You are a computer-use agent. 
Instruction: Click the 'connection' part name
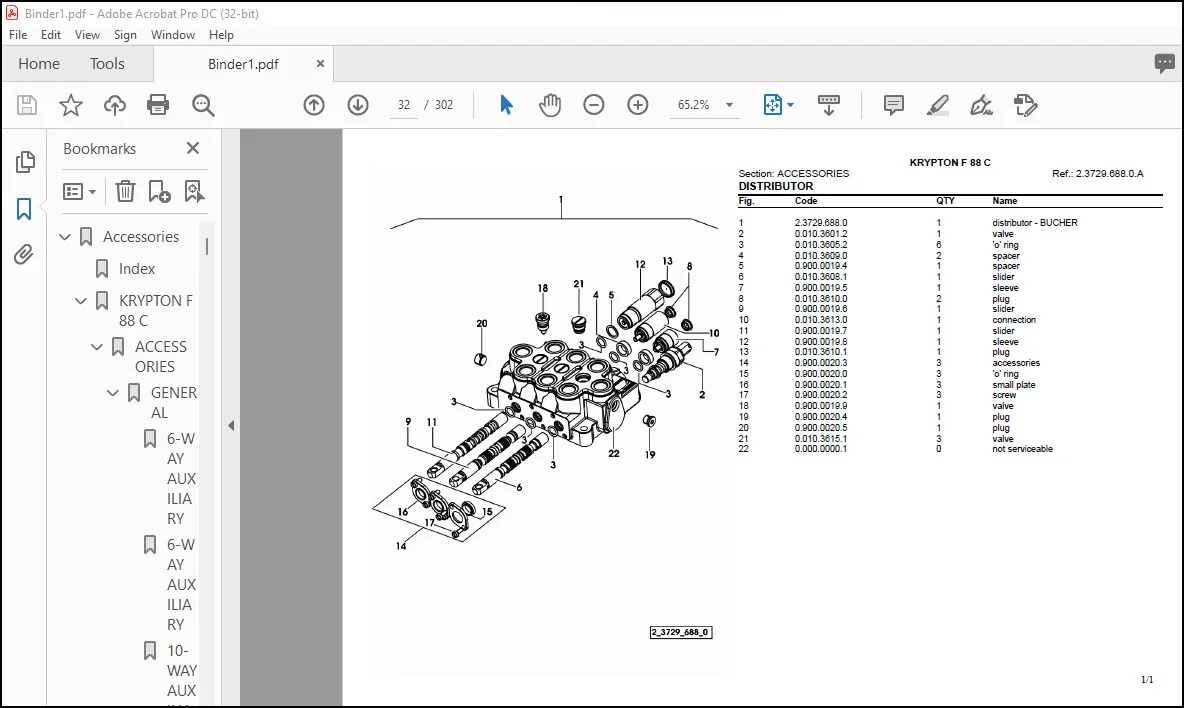point(1013,320)
